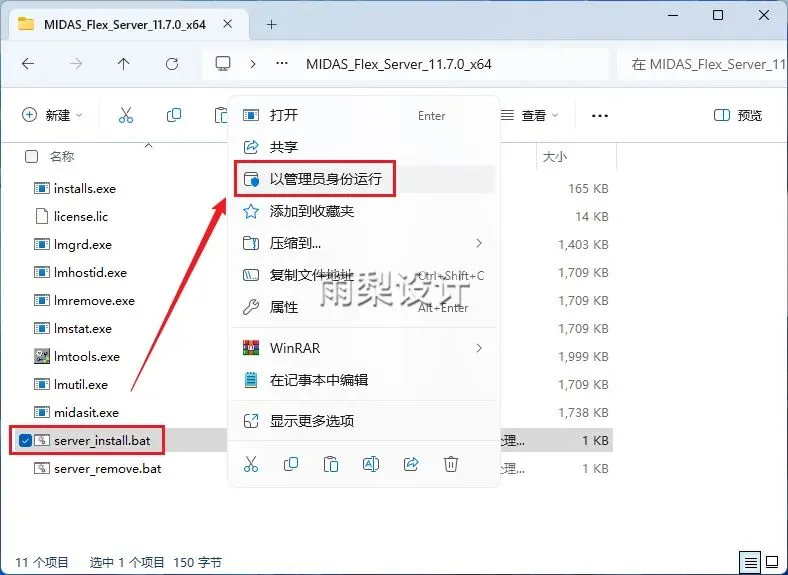Go back with the back arrow
This screenshot has height=575, width=788.
28,64
